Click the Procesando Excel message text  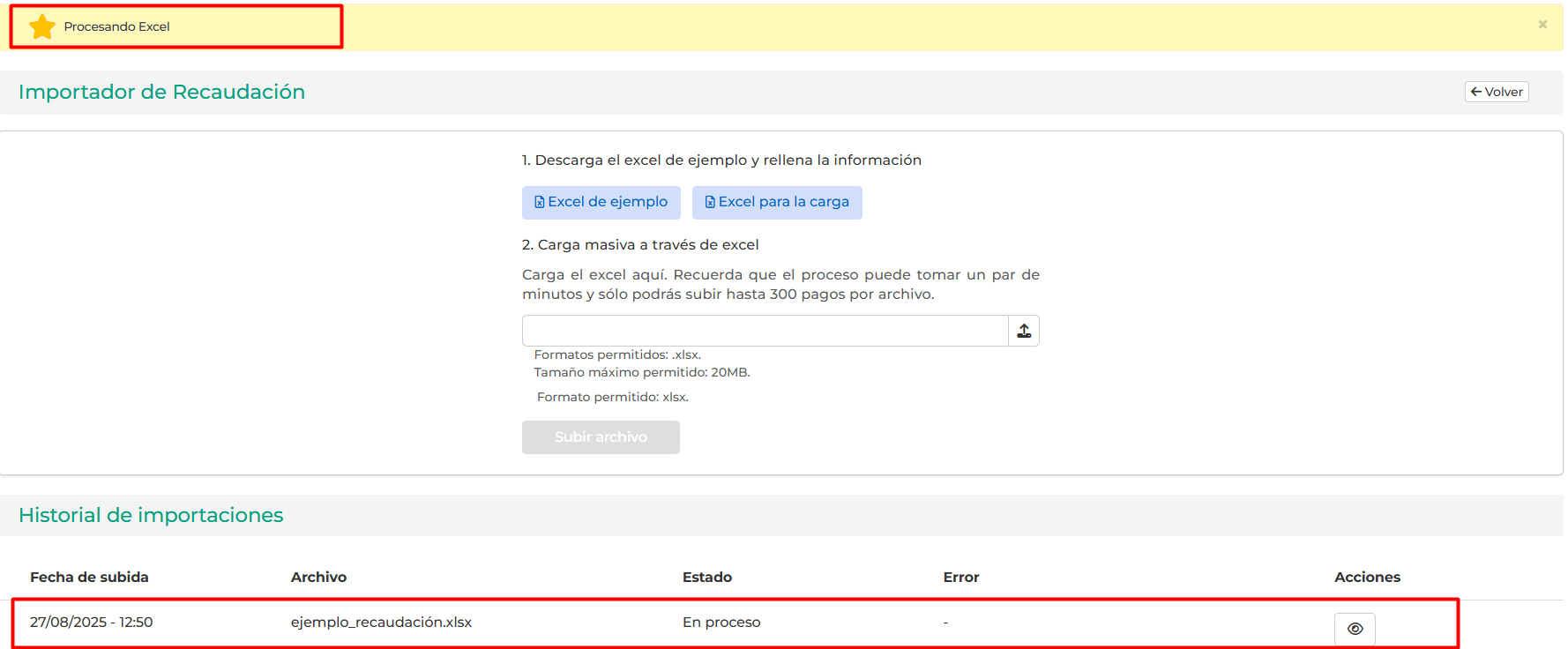pos(116,27)
